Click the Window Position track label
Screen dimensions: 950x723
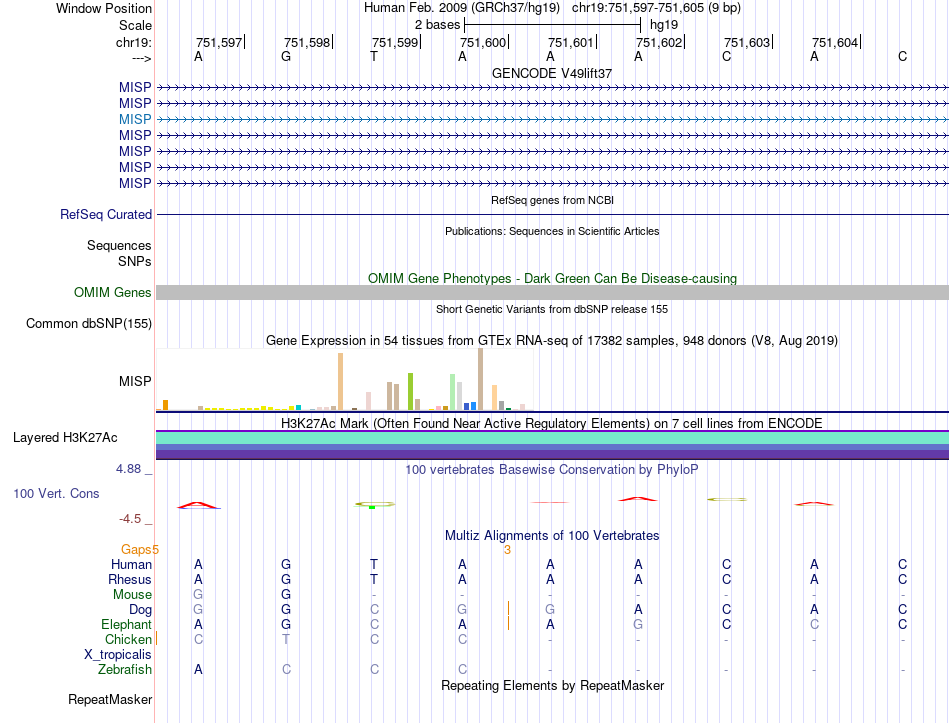[104, 8]
